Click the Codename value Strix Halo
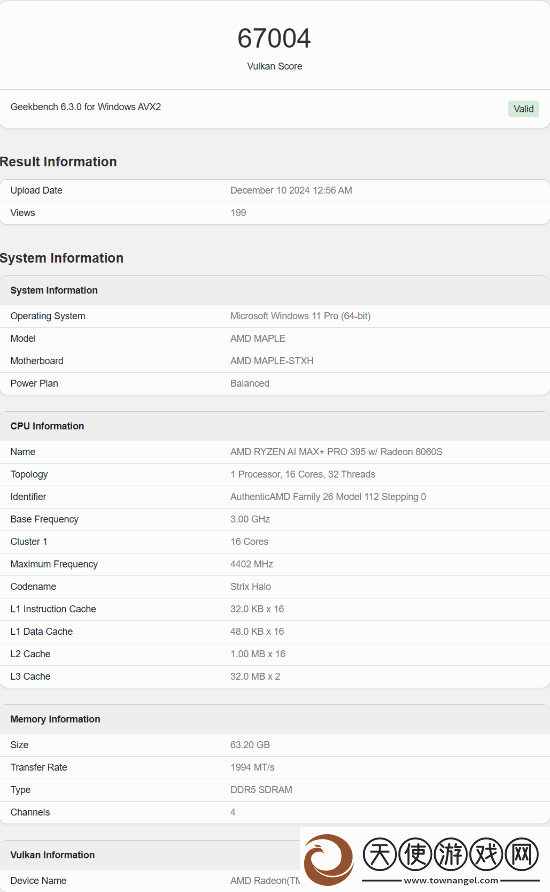 [251, 587]
